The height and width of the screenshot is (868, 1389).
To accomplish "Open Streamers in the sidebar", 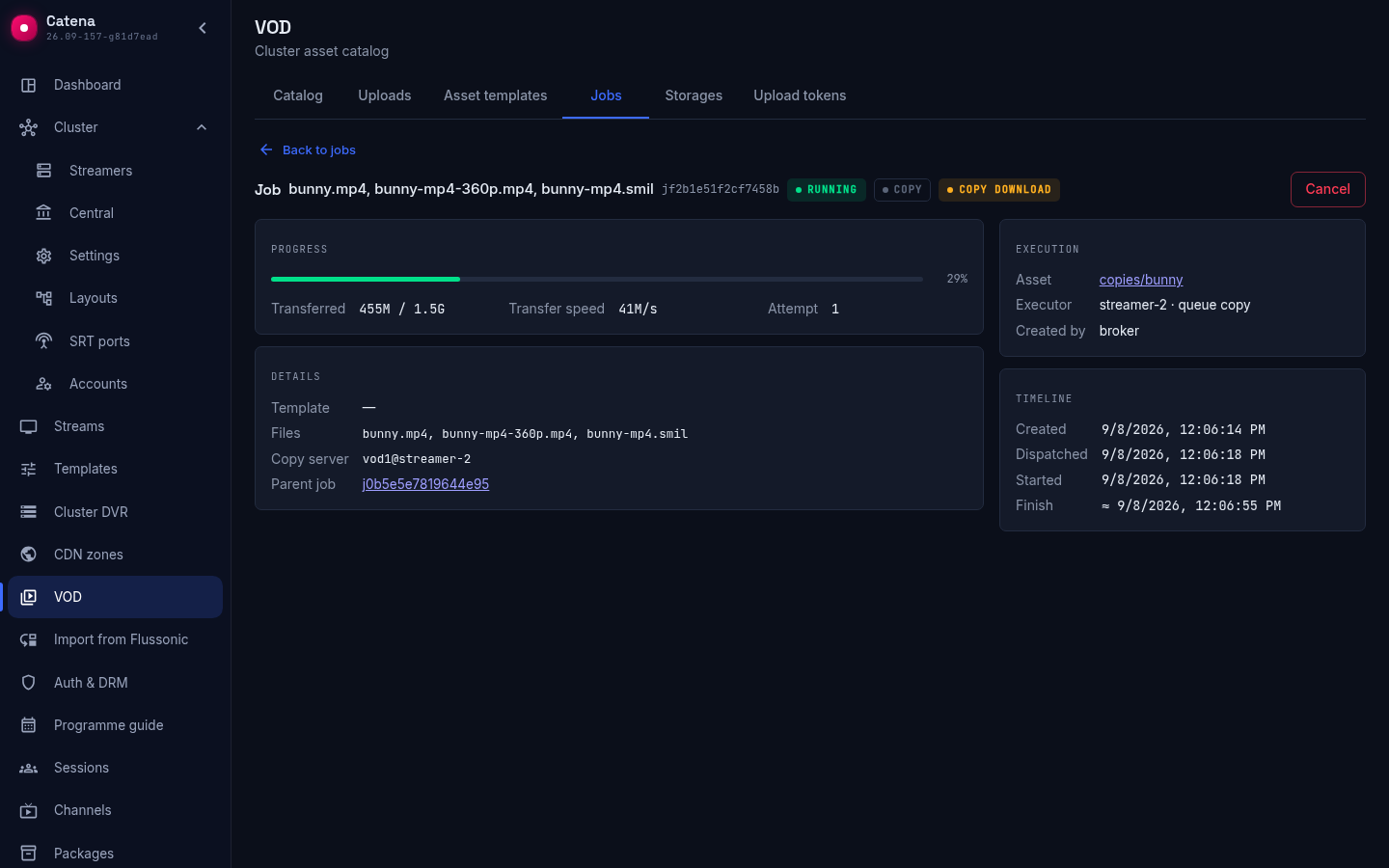I will [116, 171].
